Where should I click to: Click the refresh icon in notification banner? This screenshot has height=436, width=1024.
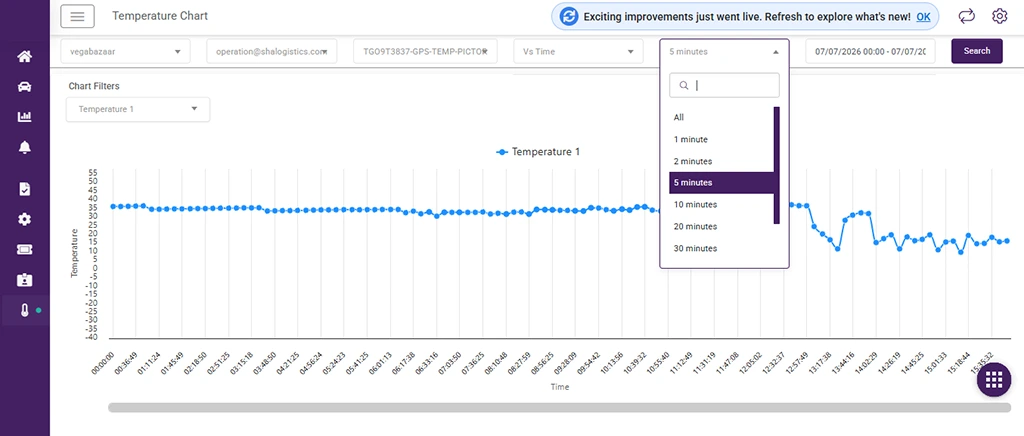tap(569, 17)
